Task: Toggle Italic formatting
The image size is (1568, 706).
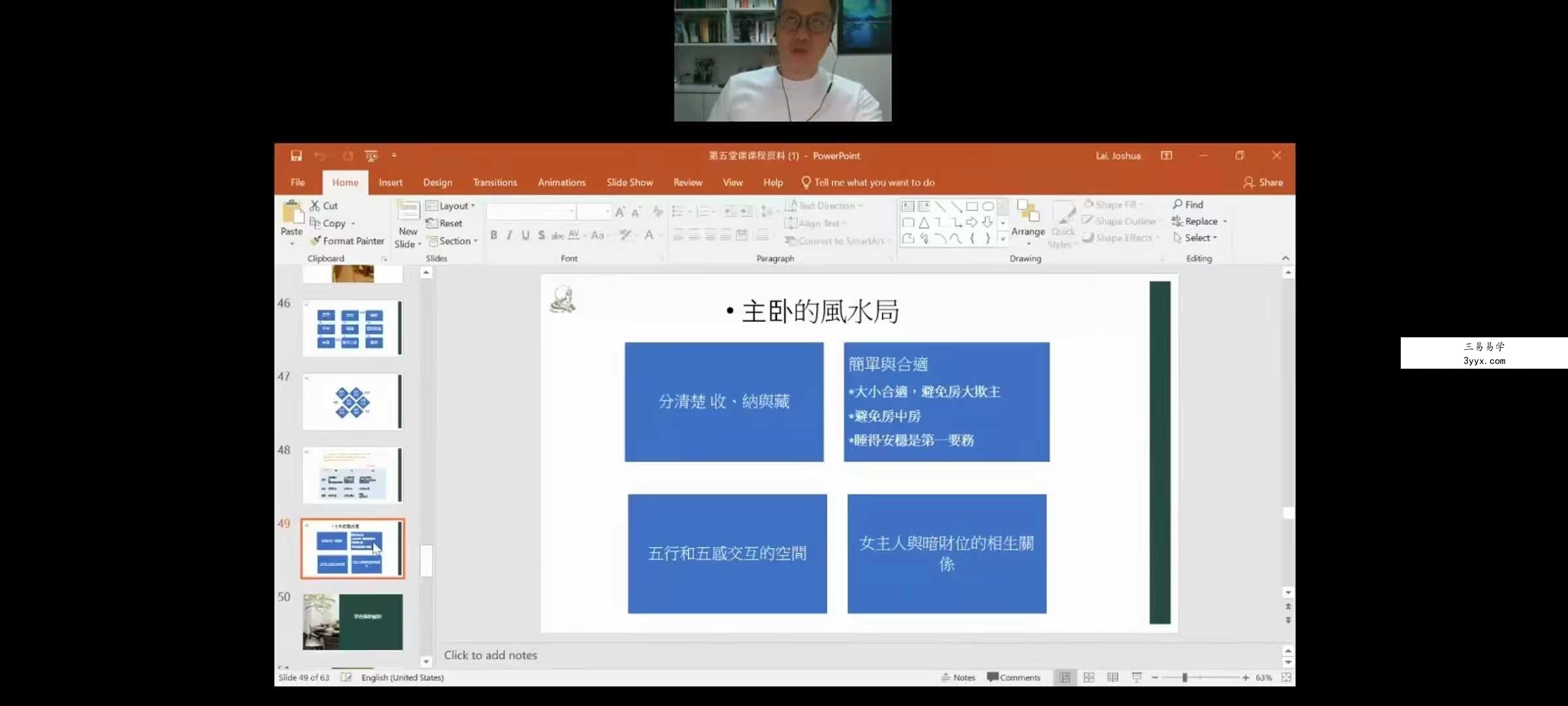Action: tap(509, 235)
